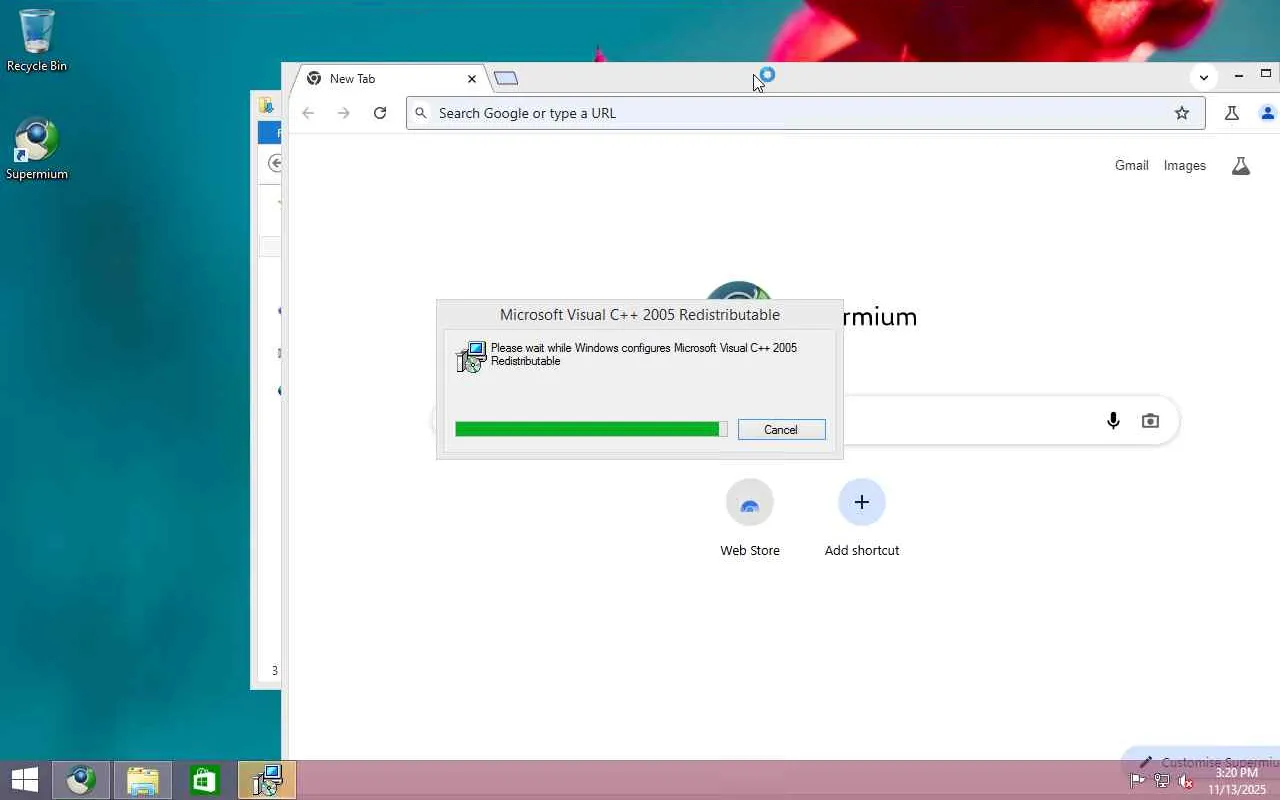Go back in browser history
1280x800 pixels.
308,113
